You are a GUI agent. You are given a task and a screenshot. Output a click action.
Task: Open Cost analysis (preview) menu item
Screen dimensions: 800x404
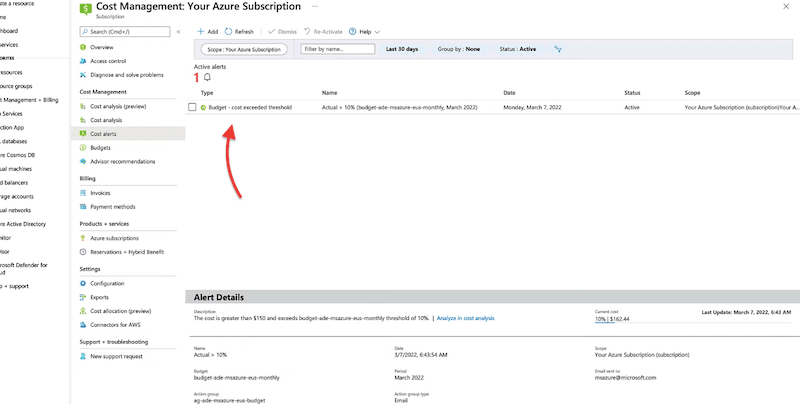118,107
